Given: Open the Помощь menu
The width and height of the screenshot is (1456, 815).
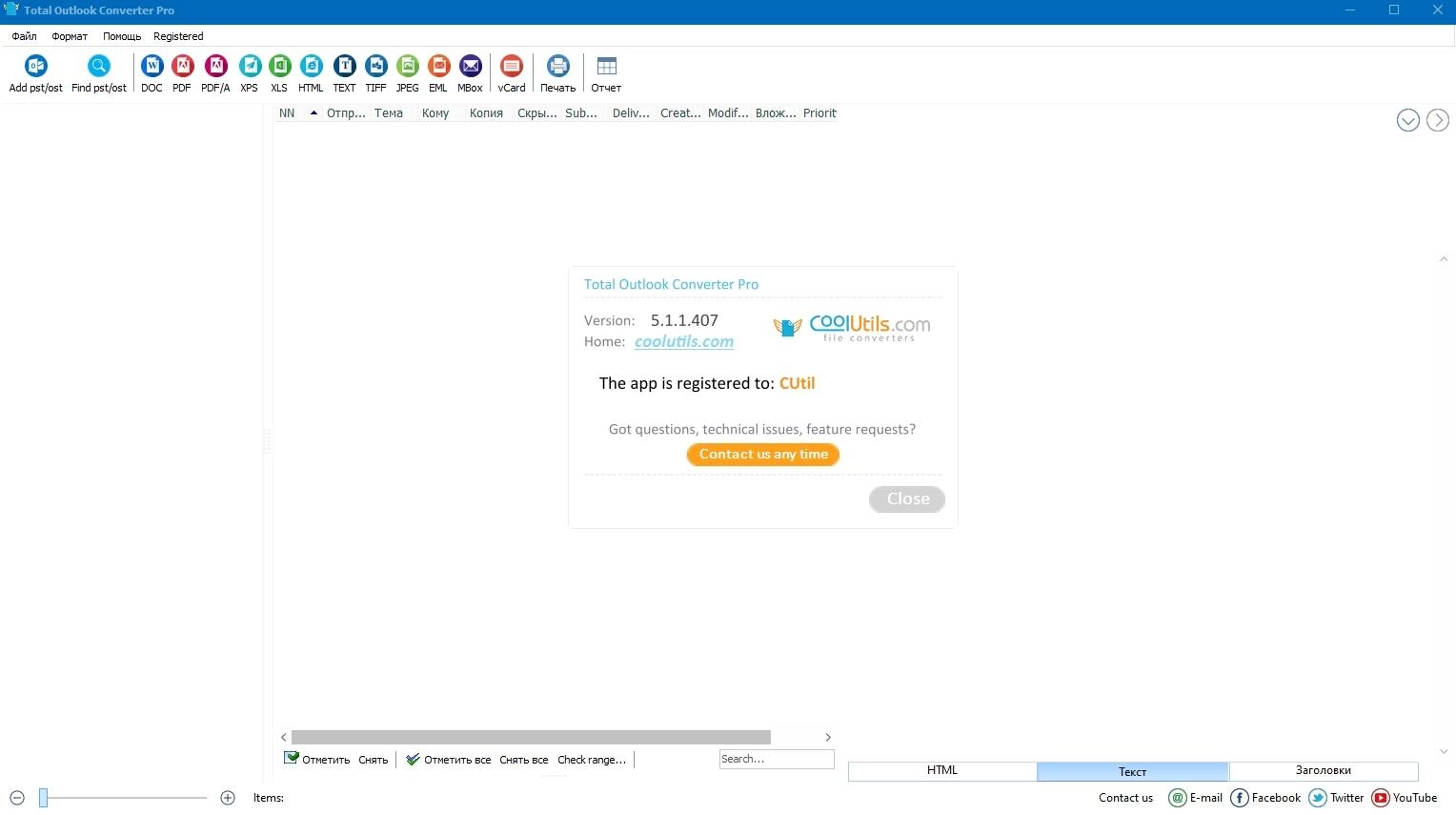Looking at the screenshot, I should point(122,36).
